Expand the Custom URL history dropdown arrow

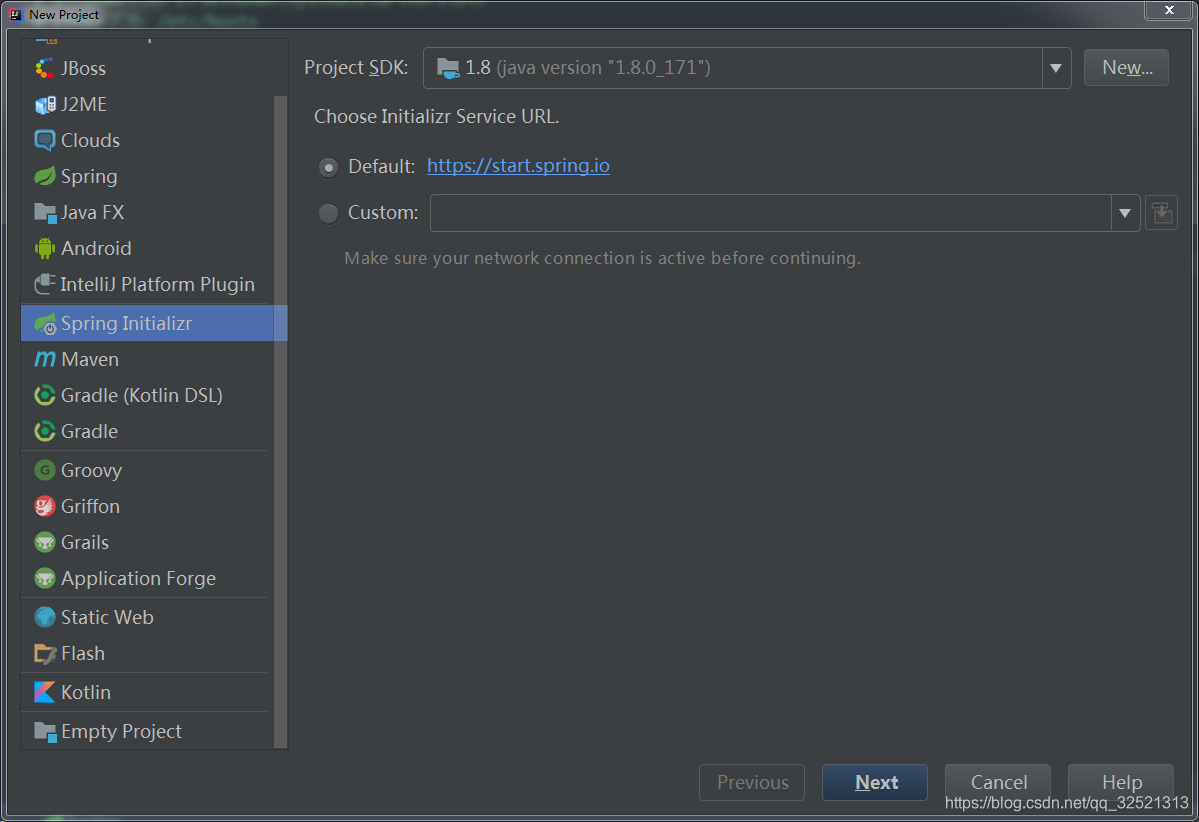pyautogui.click(x=1125, y=213)
